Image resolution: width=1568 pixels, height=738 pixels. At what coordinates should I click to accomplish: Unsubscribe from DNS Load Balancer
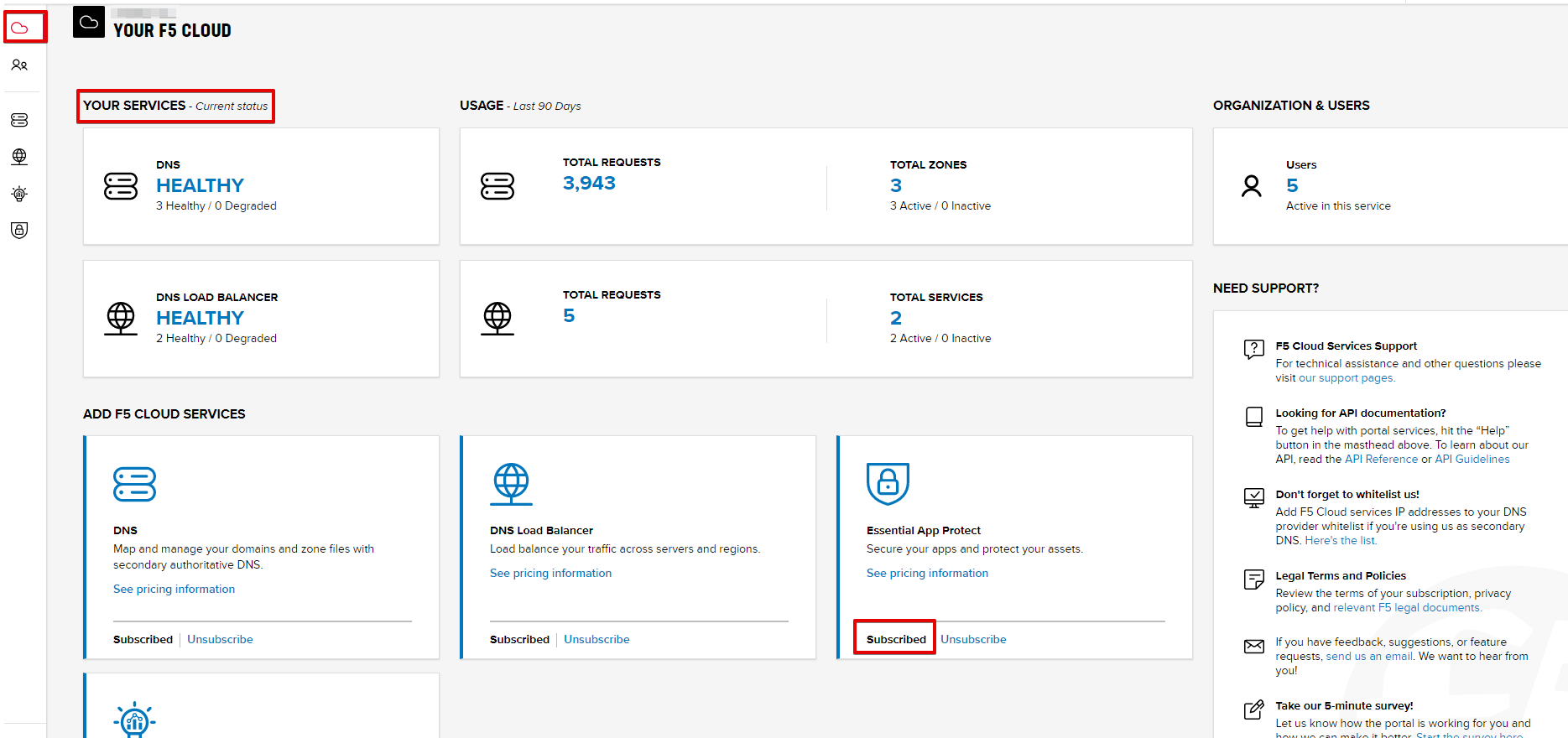(596, 639)
